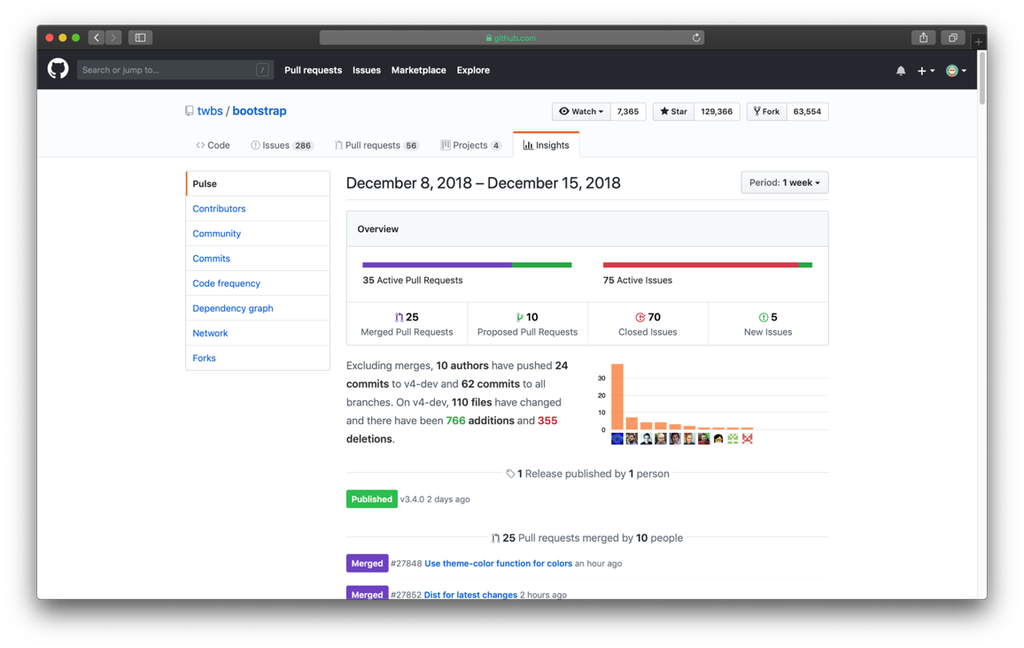This screenshot has height=648, width=1024.
Task: Open Contributors in the sidebar
Action: pos(258,208)
